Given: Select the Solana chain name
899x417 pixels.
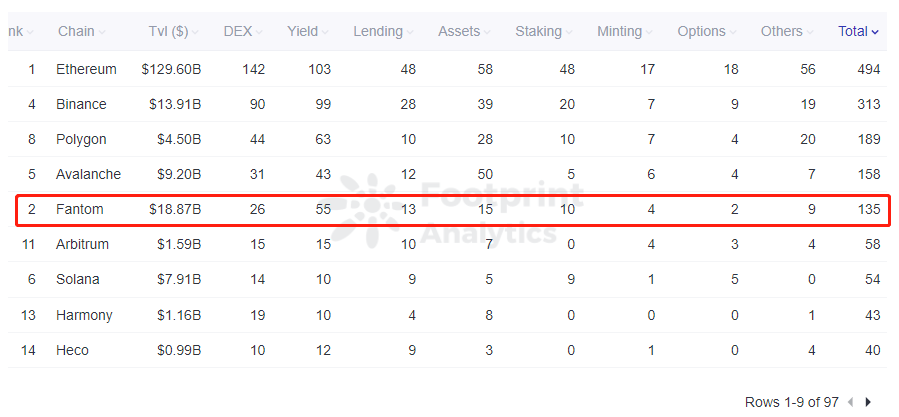Looking at the screenshot, I should point(78,279).
